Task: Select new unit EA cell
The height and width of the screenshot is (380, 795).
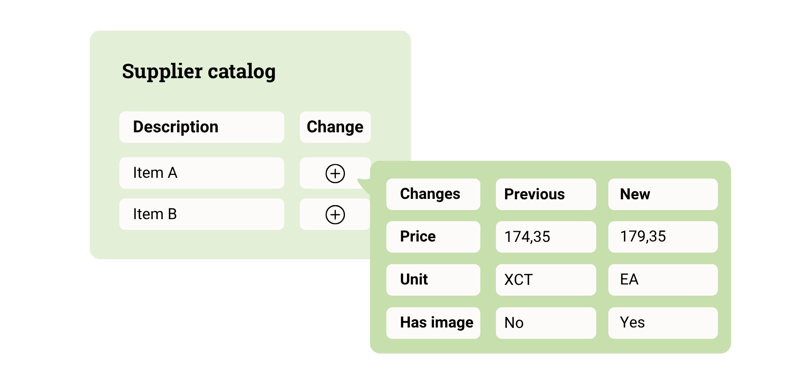Action: [663, 280]
